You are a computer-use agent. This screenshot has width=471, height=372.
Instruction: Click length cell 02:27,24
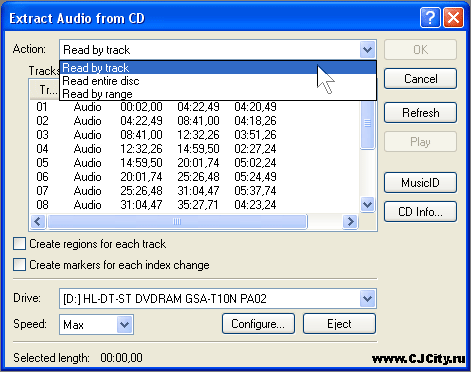(x=255, y=149)
